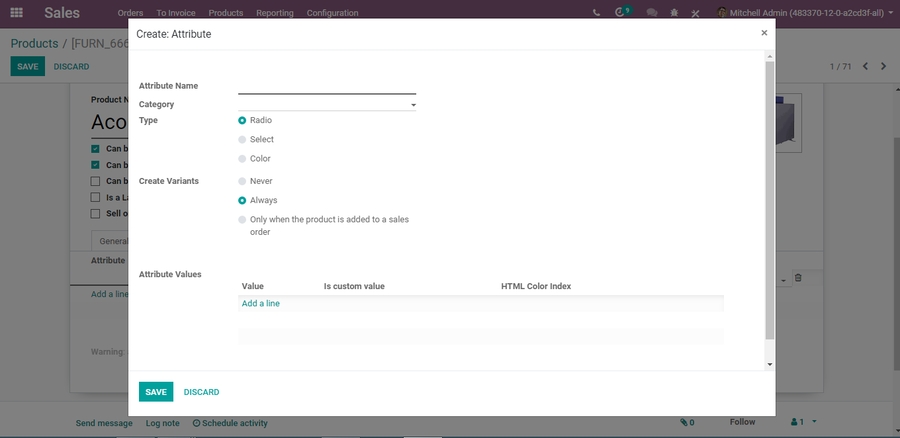
Task: Choose the Select type radio option
Action: (242, 140)
